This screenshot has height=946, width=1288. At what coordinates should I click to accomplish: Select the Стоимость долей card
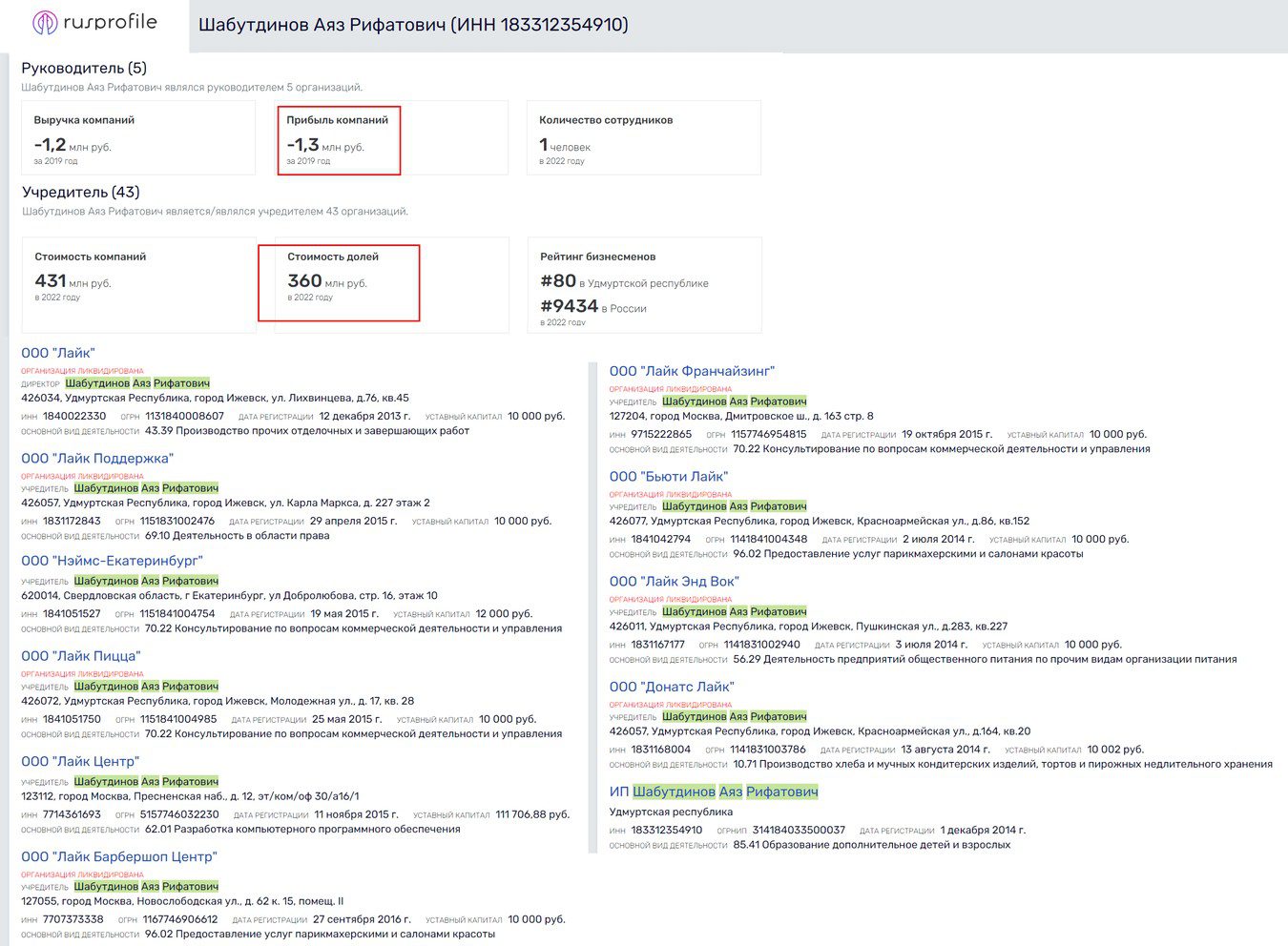tap(392, 285)
